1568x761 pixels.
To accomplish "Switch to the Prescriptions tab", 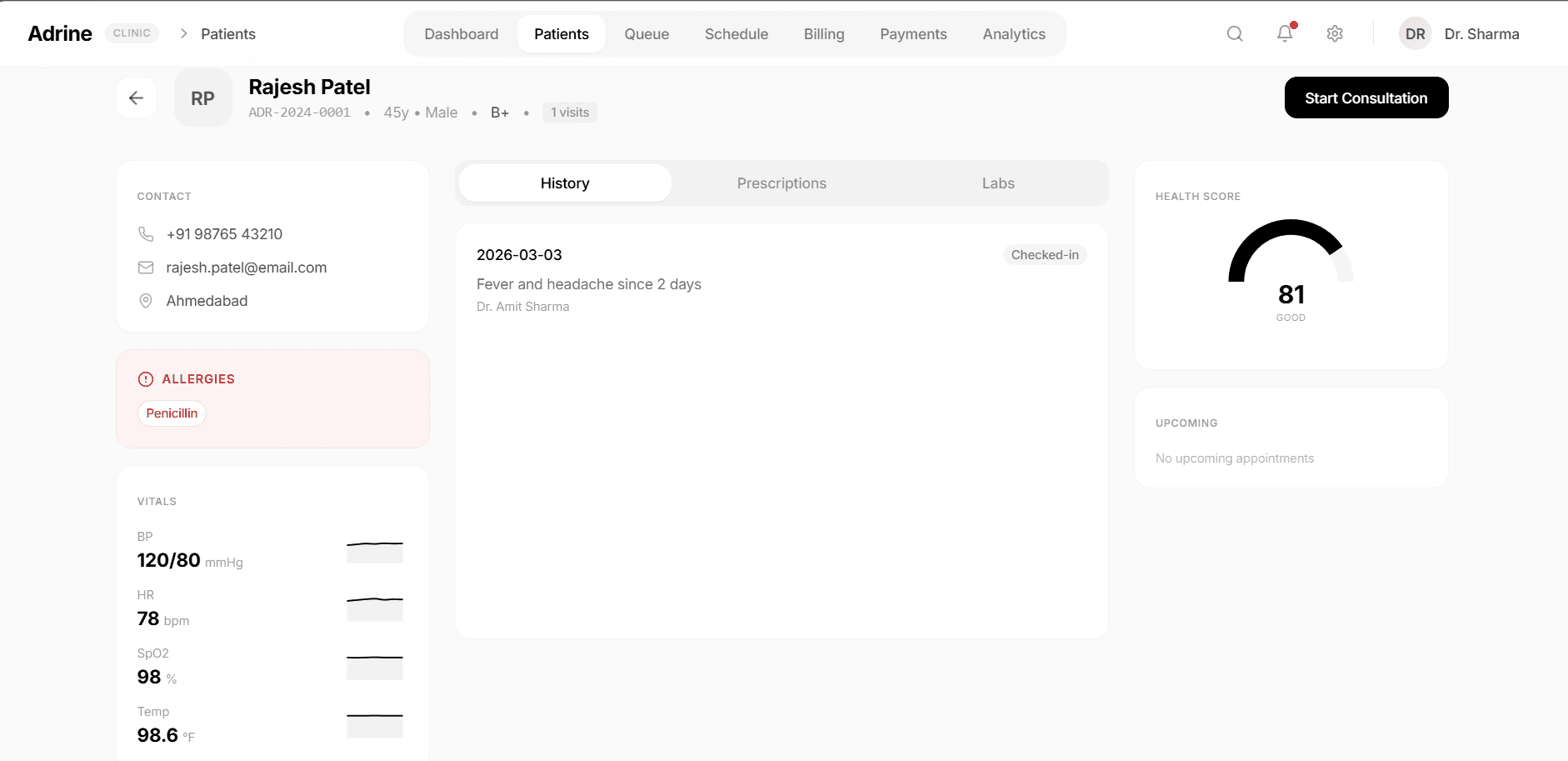I will pos(781,183).
